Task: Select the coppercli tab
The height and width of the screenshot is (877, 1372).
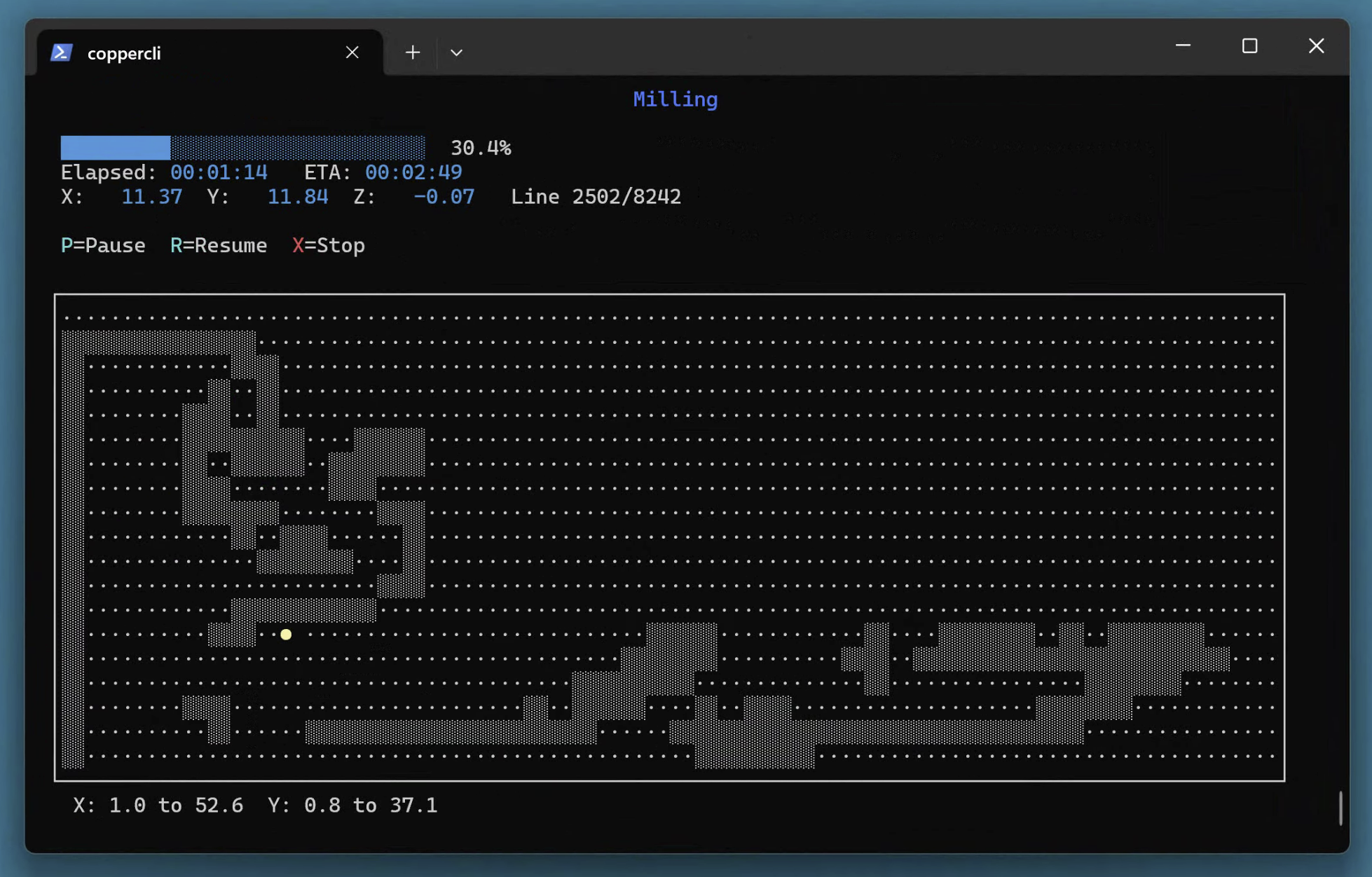Action: click(124, 53)
